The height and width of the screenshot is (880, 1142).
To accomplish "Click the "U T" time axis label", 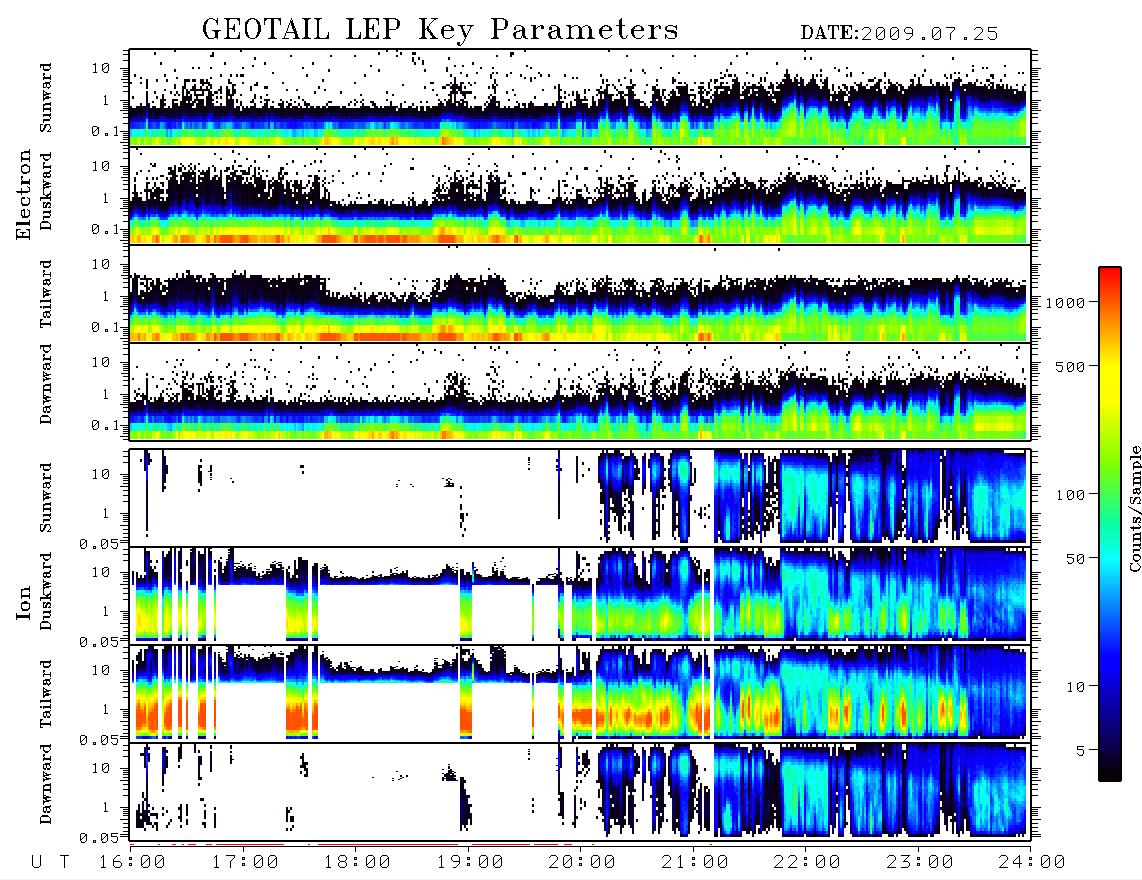I will point(50,862).
